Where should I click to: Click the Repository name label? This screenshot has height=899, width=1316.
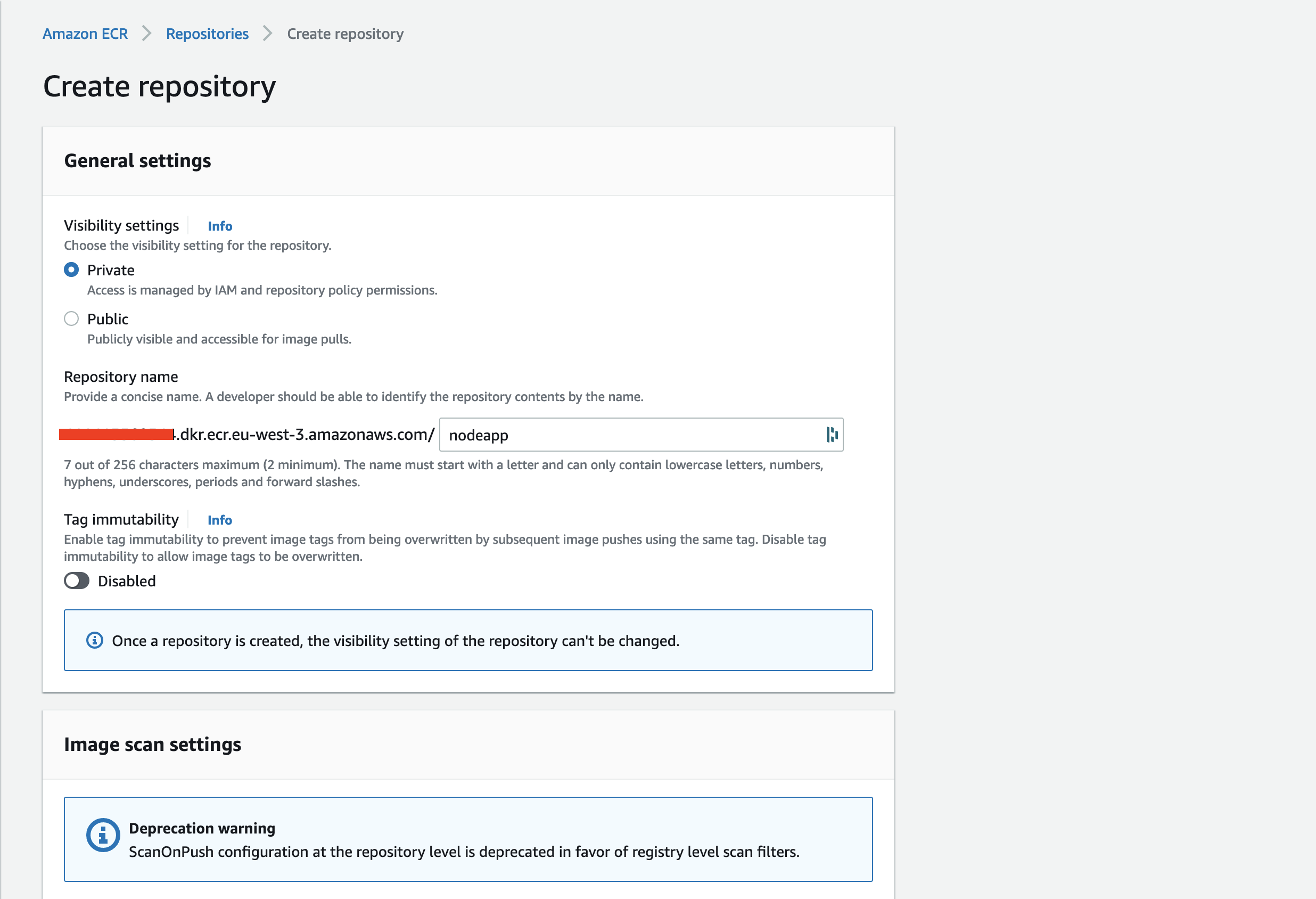coord(121,377)
